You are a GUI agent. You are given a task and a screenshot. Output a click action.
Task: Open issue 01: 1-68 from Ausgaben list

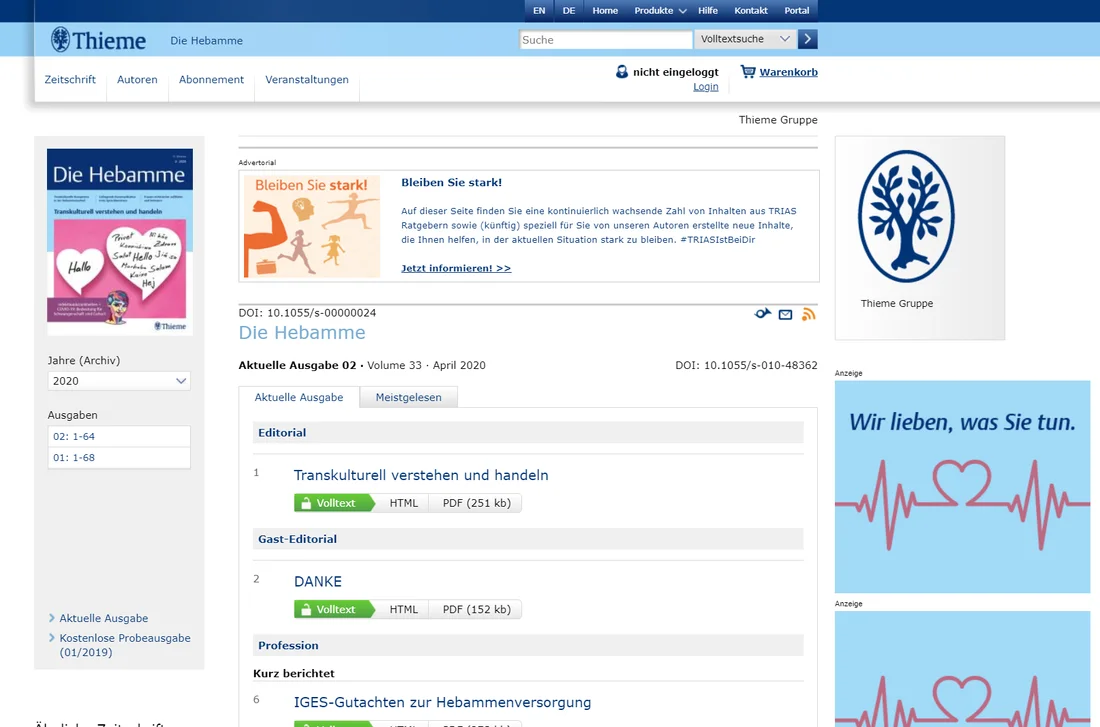[x=119, y=457]
